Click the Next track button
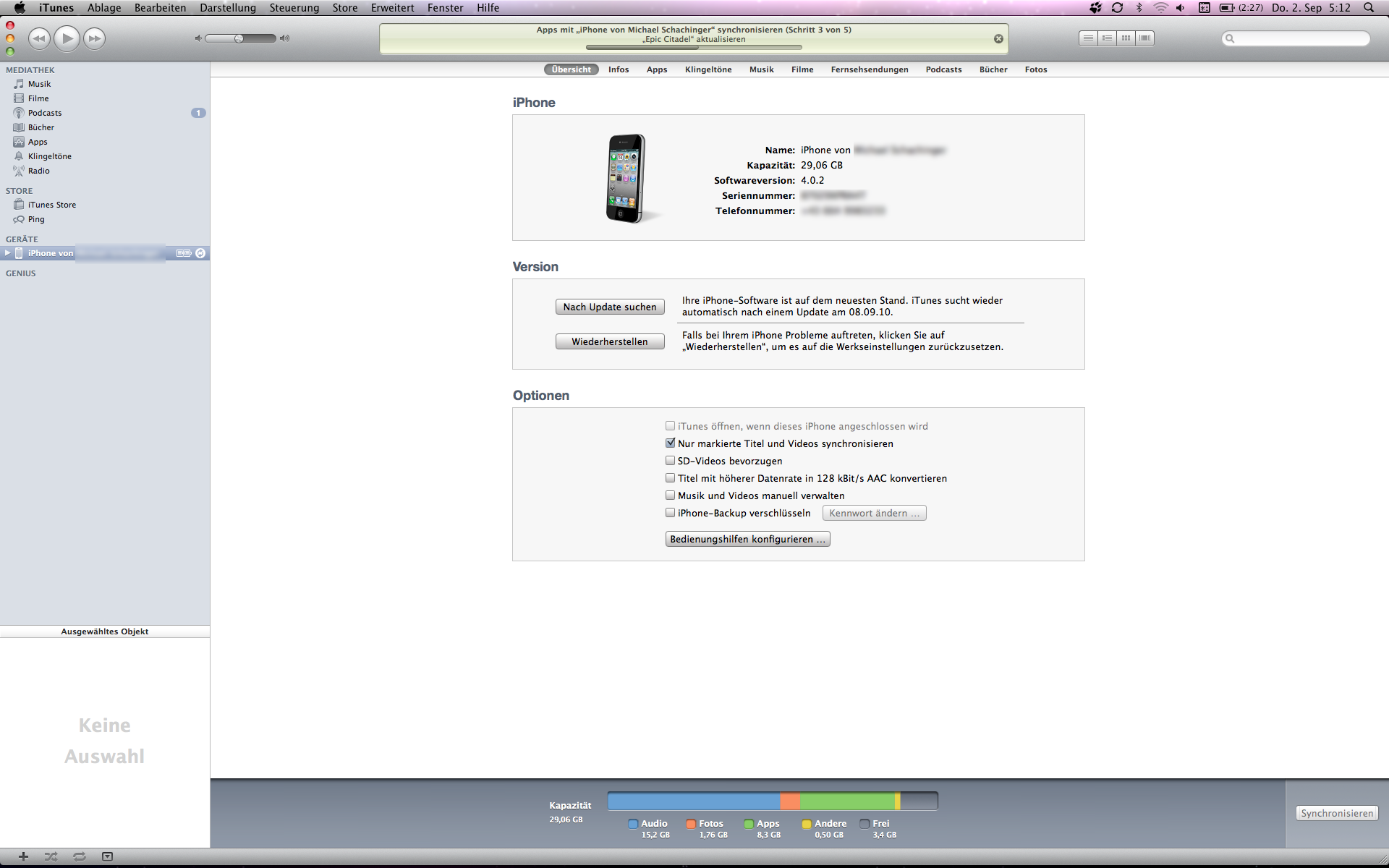1389x868 pixels. coord(94,38)
